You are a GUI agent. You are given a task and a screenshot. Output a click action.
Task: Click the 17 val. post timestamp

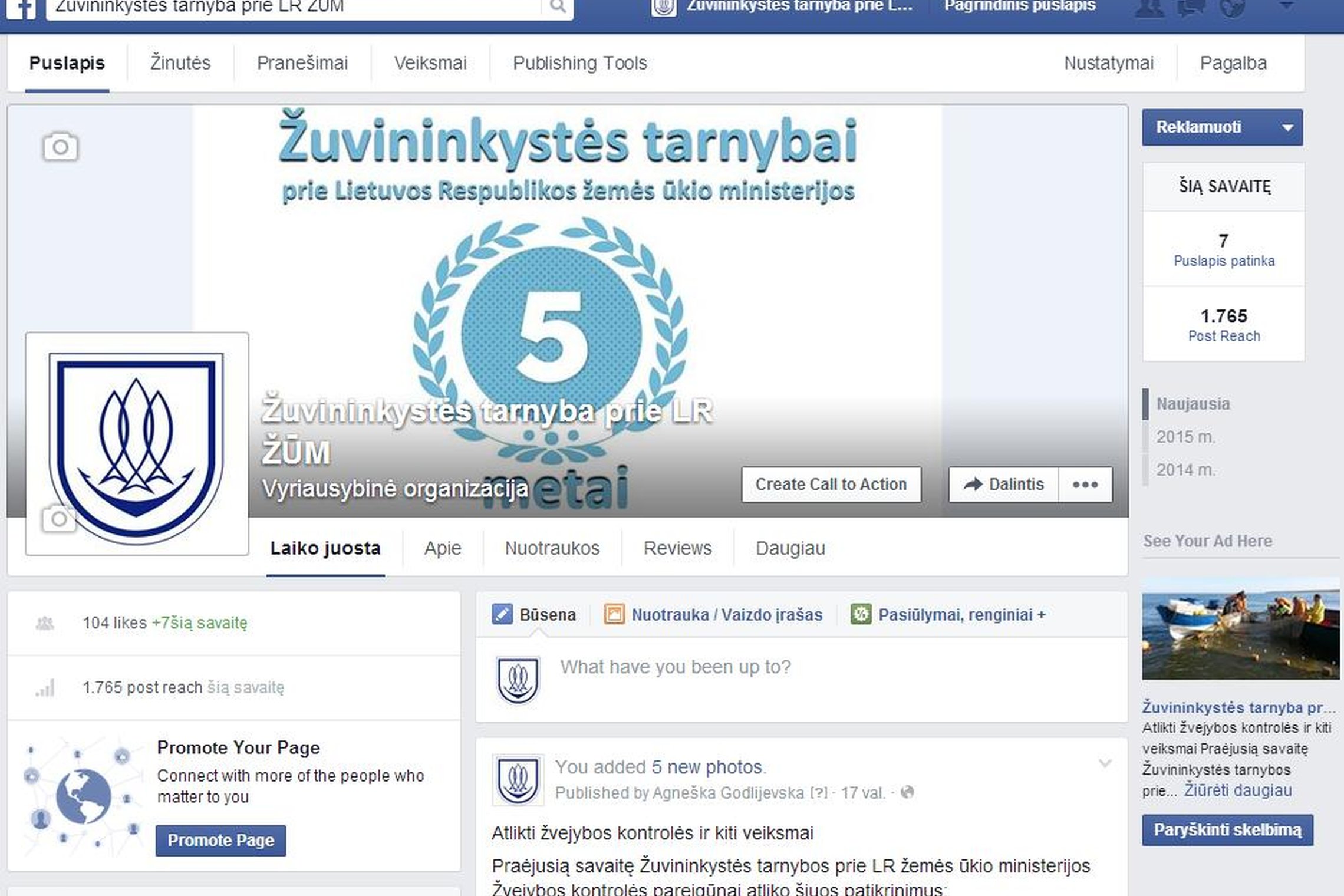(863, 793)
